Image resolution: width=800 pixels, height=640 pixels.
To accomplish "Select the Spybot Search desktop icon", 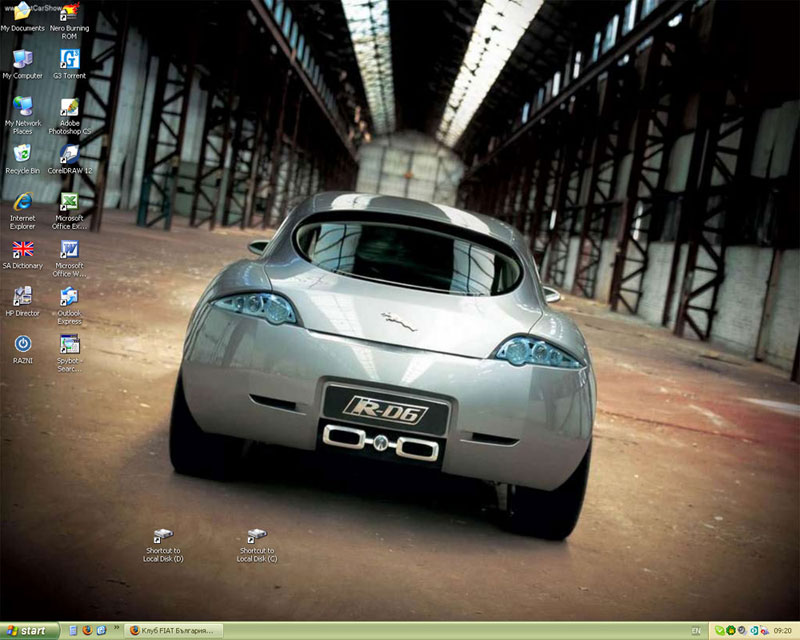I will pyautogui.click(x=69, y=344).
